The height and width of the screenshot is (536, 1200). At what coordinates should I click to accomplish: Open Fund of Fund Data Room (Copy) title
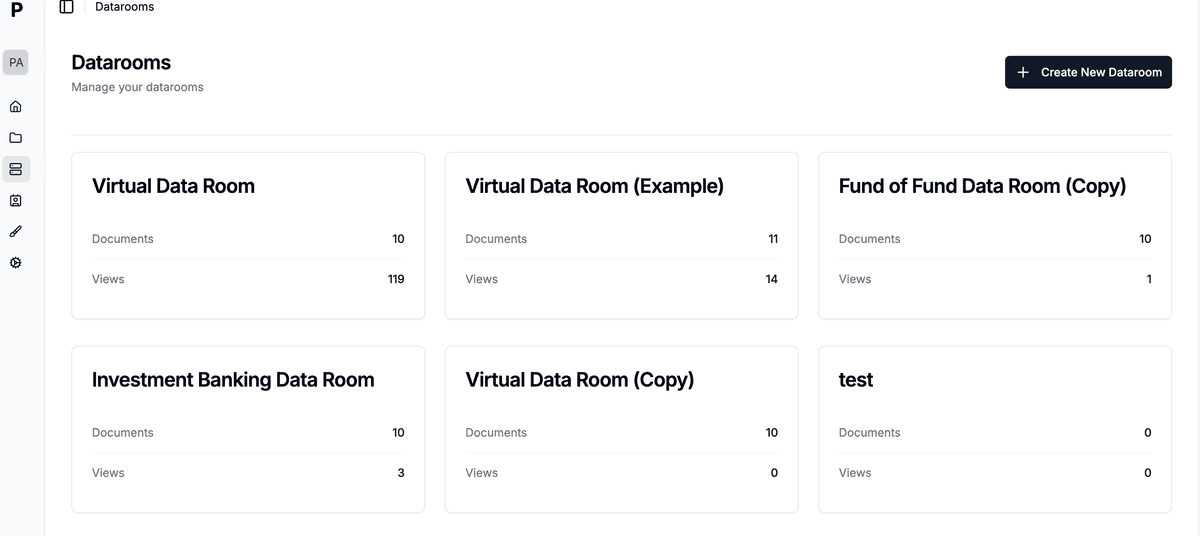click(x=982, y=186)
